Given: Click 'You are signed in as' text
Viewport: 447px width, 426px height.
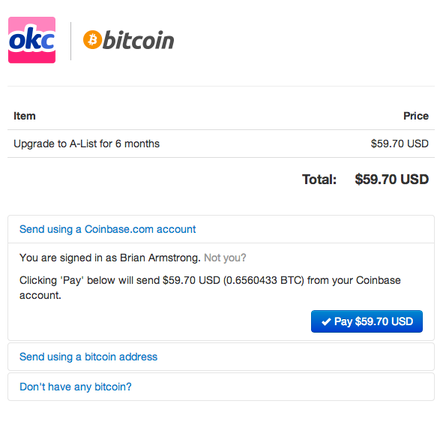Looking at the screenshot, I should point(68,258).
